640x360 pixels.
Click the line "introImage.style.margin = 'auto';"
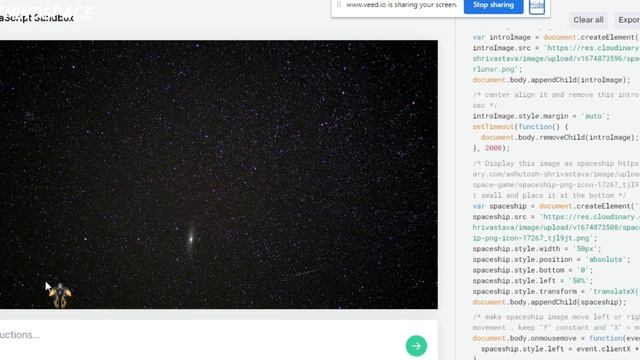[x=541, y=116]
